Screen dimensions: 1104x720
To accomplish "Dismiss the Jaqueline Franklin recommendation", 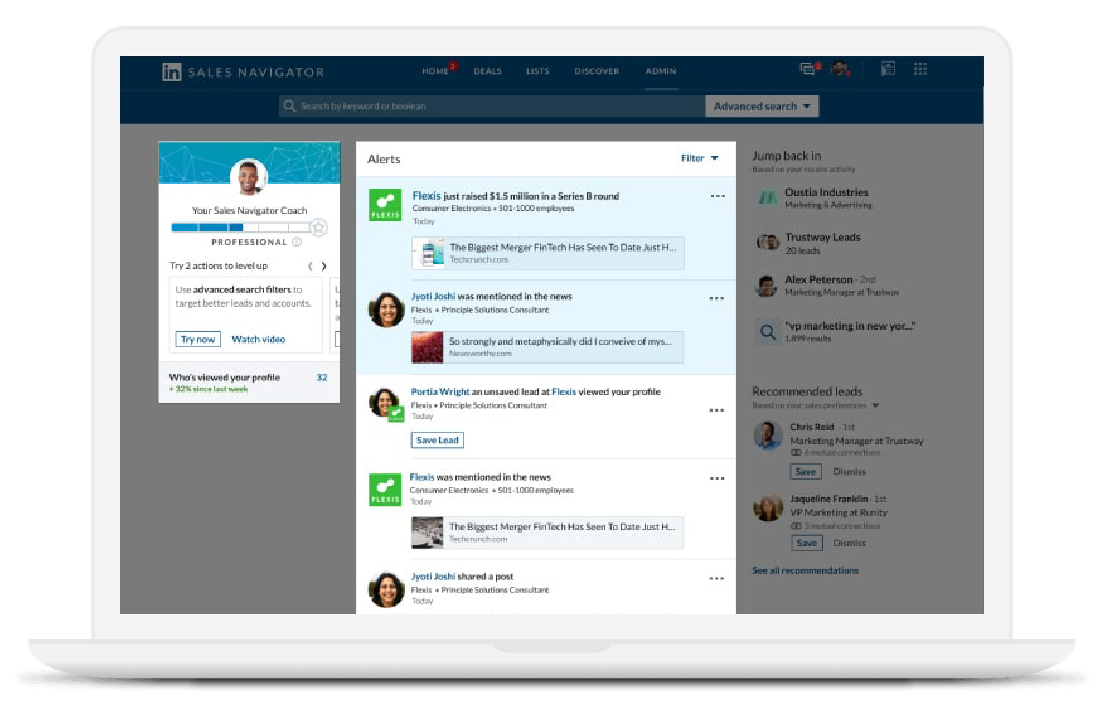I will click(x=849, y=543).
